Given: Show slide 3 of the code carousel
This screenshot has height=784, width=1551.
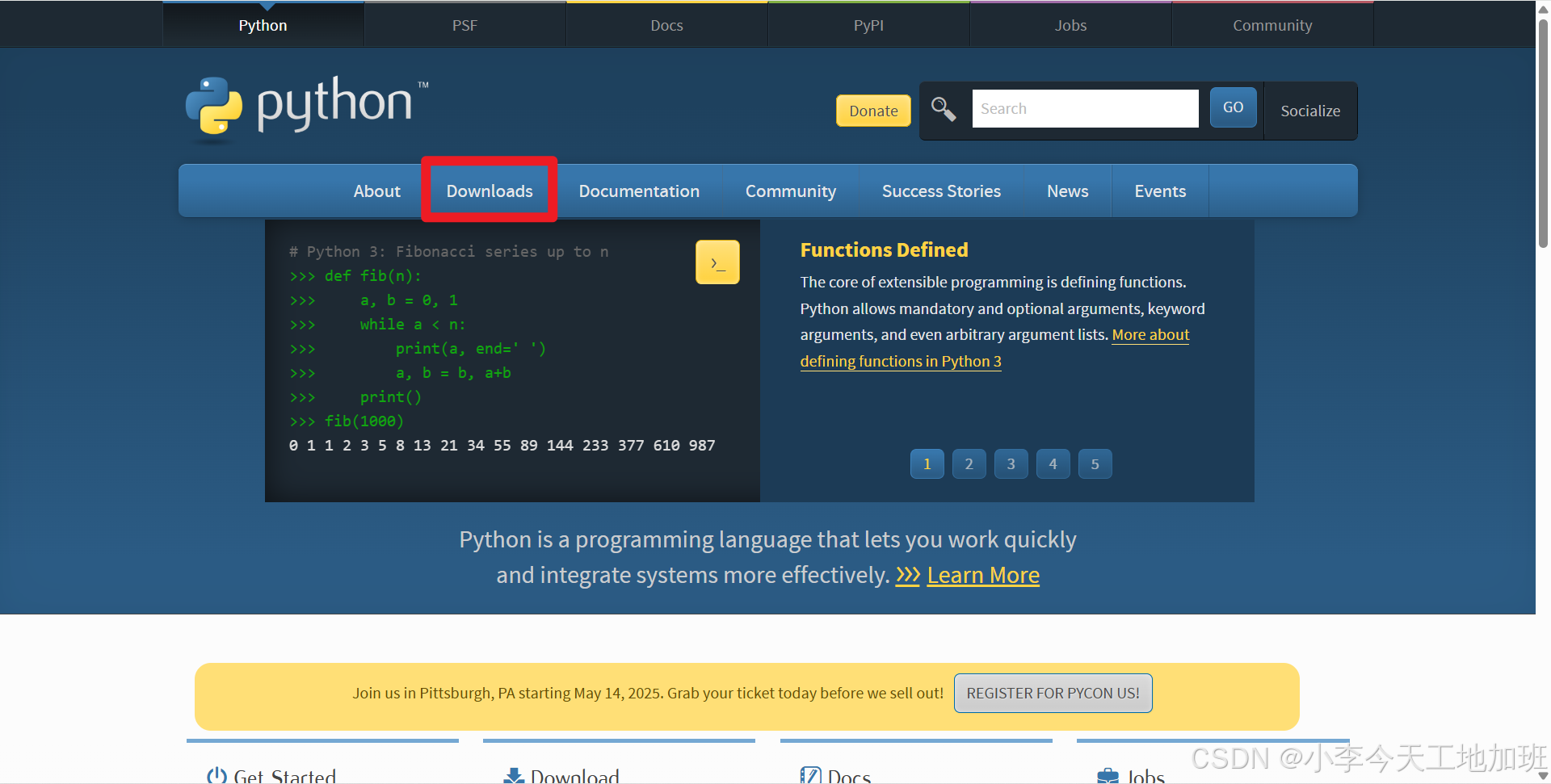Looking at the screenshot, I should point(1011,464).
